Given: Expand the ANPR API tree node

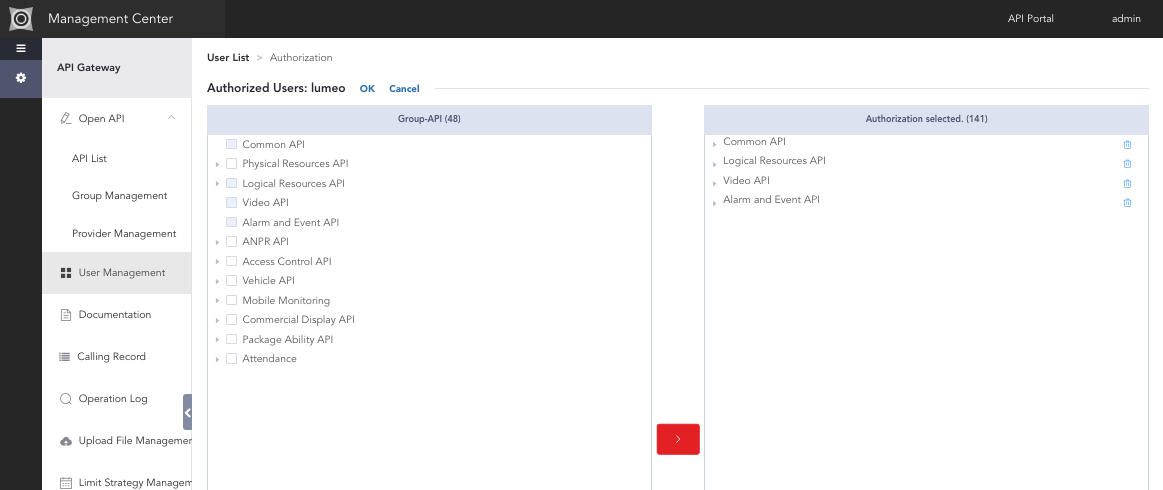Looking at the screenshot, I should coord(217,242).
